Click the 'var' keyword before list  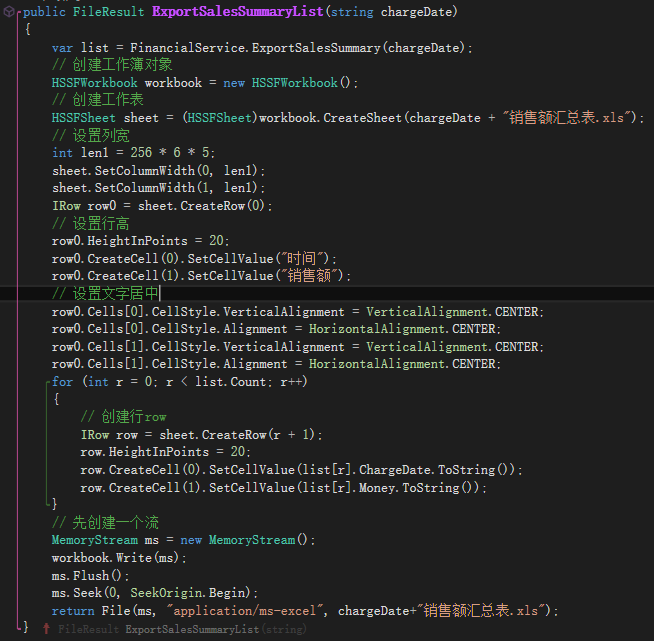point(62,48)
